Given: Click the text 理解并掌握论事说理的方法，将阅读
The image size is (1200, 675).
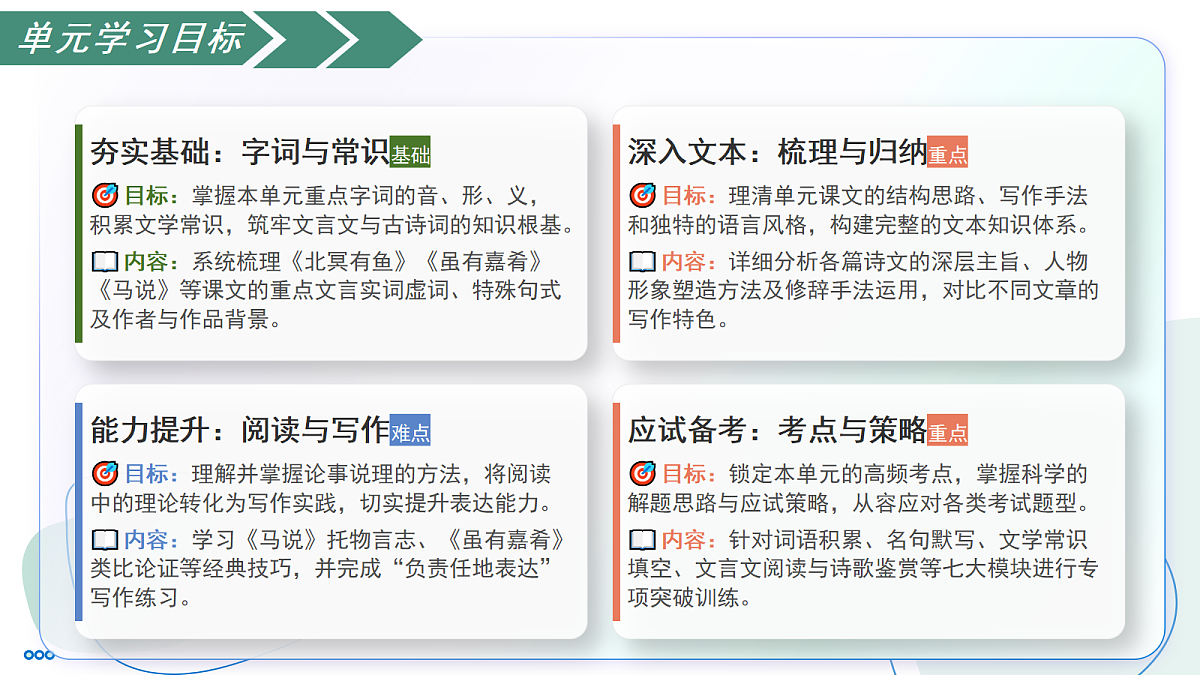Looking at the screenshot, I should [371, 473].
